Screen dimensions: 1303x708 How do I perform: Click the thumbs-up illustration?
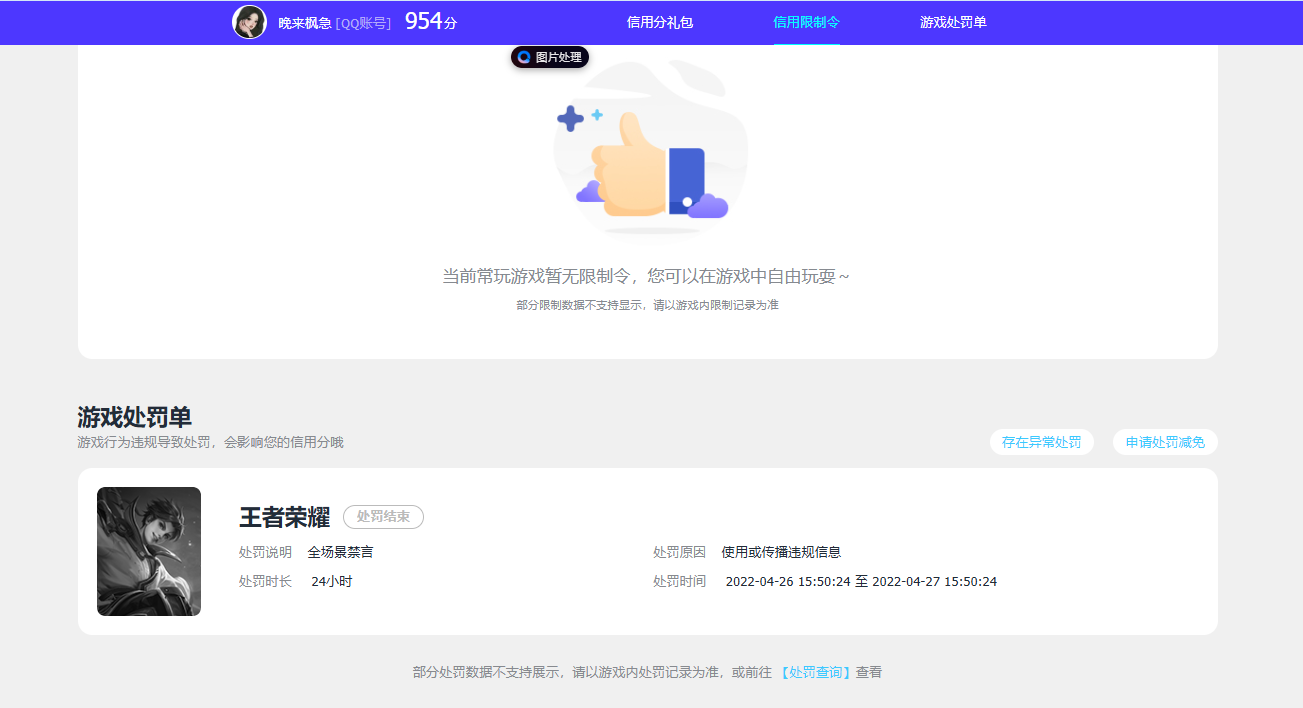coord(650,148)
